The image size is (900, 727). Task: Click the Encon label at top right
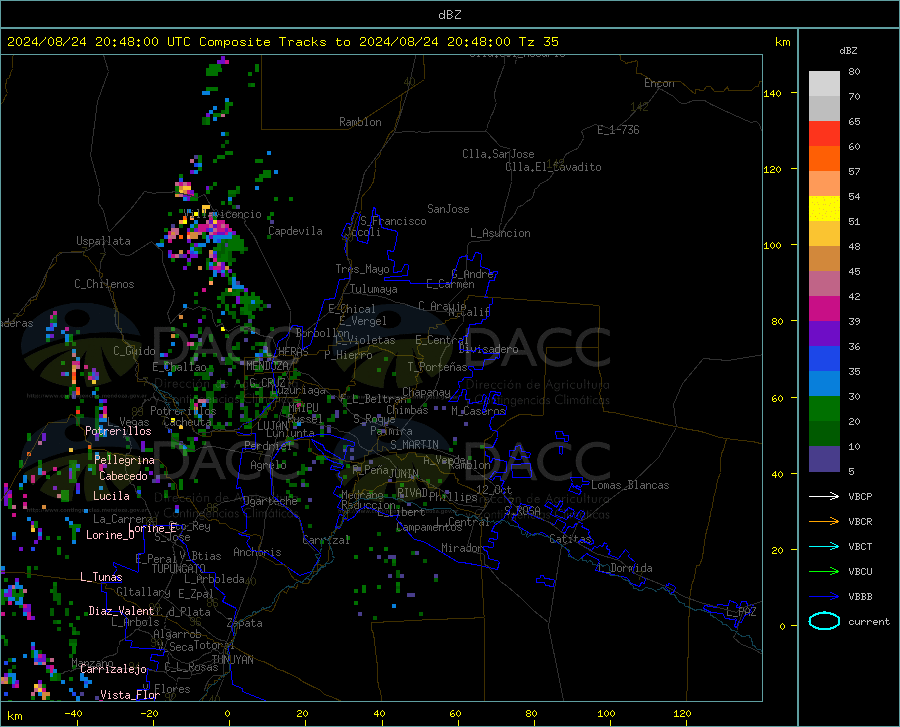click(659, 83)
